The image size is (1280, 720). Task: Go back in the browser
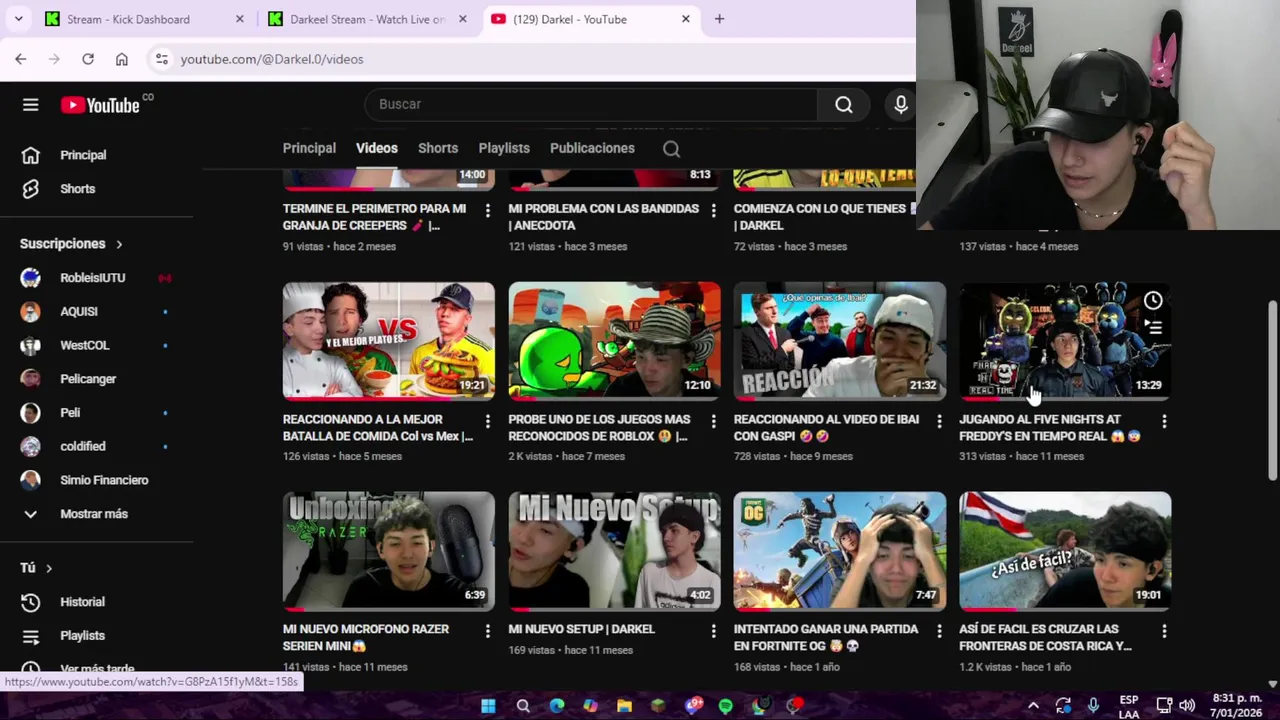point(20,59)
